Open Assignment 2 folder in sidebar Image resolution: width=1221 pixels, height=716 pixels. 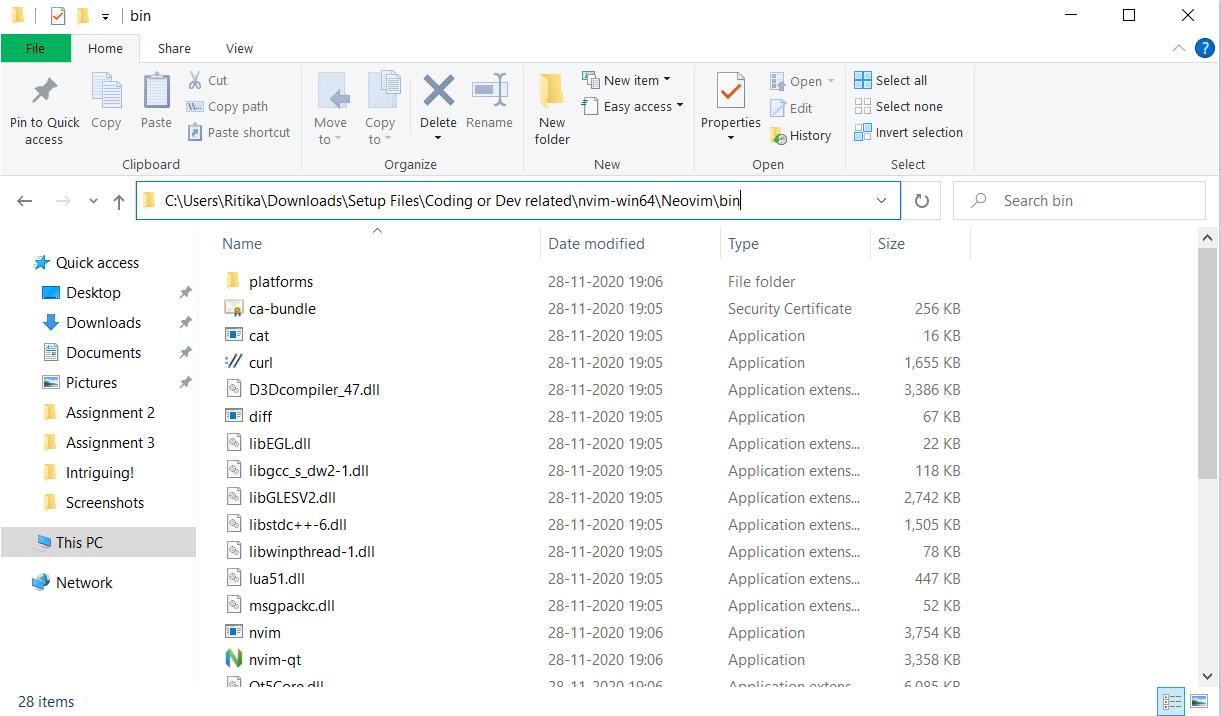click(110, 412)
